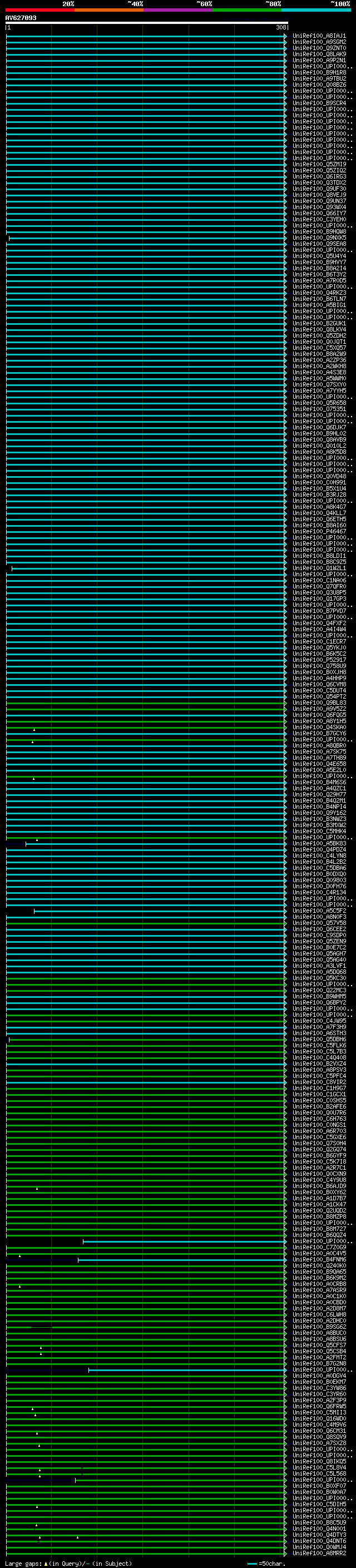Select hit label UniRef100_Q4DTY3
This screenshot has height=1568, width=356.
[319, 1535]
